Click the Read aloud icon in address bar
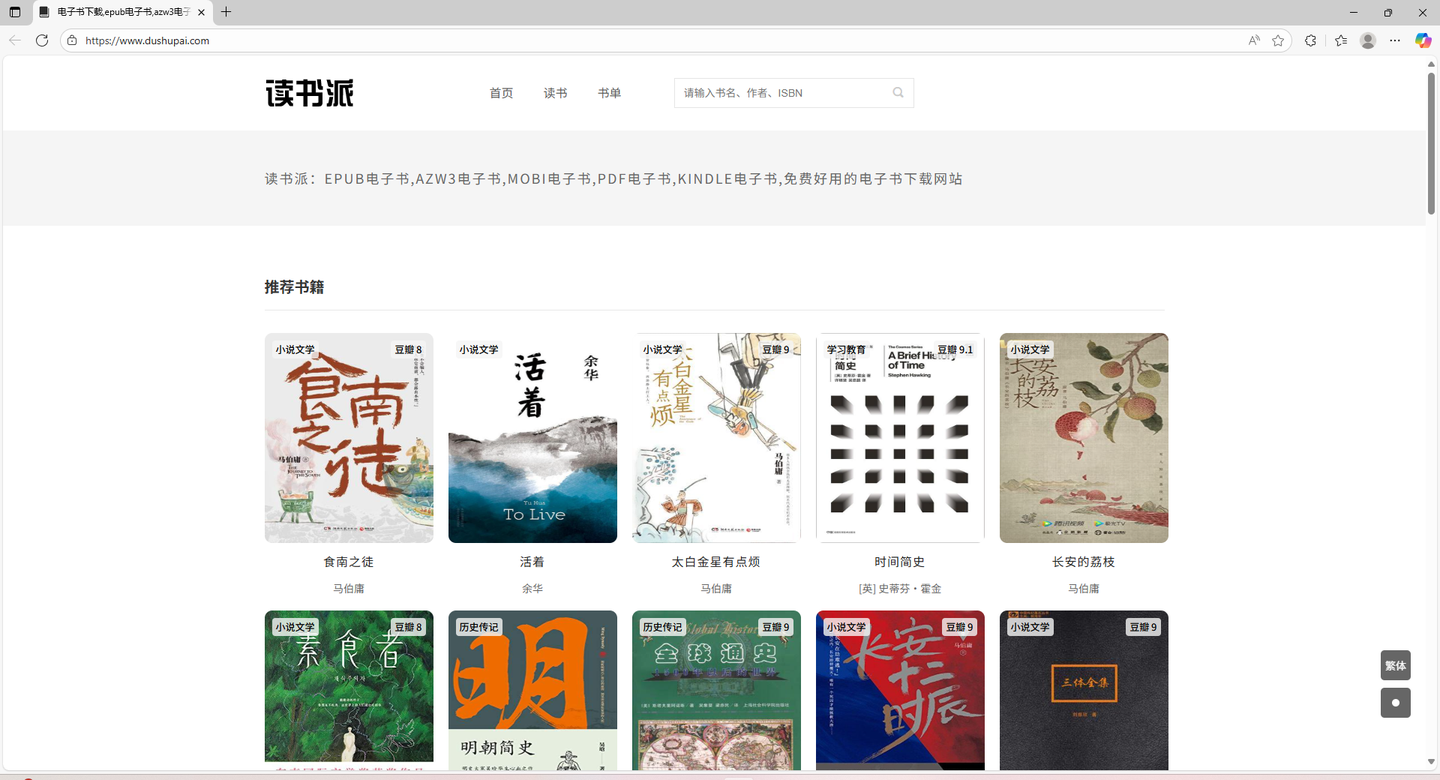The width and height of the screenshot is (1440, 780). [1254, 40]
